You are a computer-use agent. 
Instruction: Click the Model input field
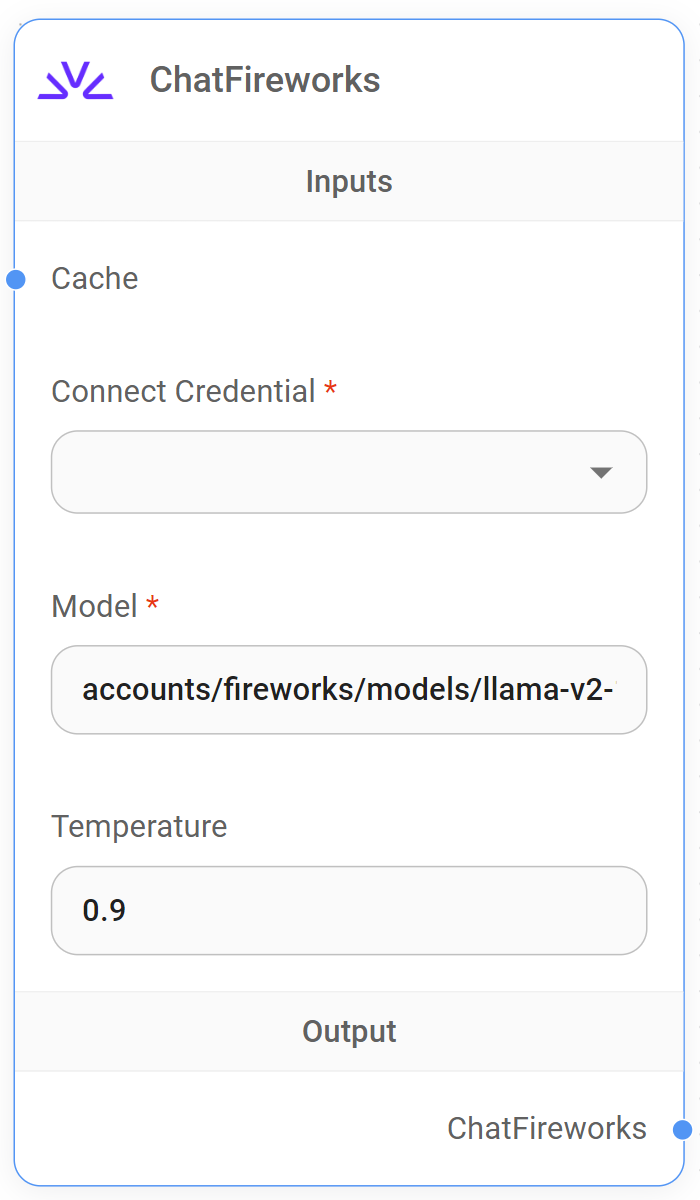[x=349, y=690]
